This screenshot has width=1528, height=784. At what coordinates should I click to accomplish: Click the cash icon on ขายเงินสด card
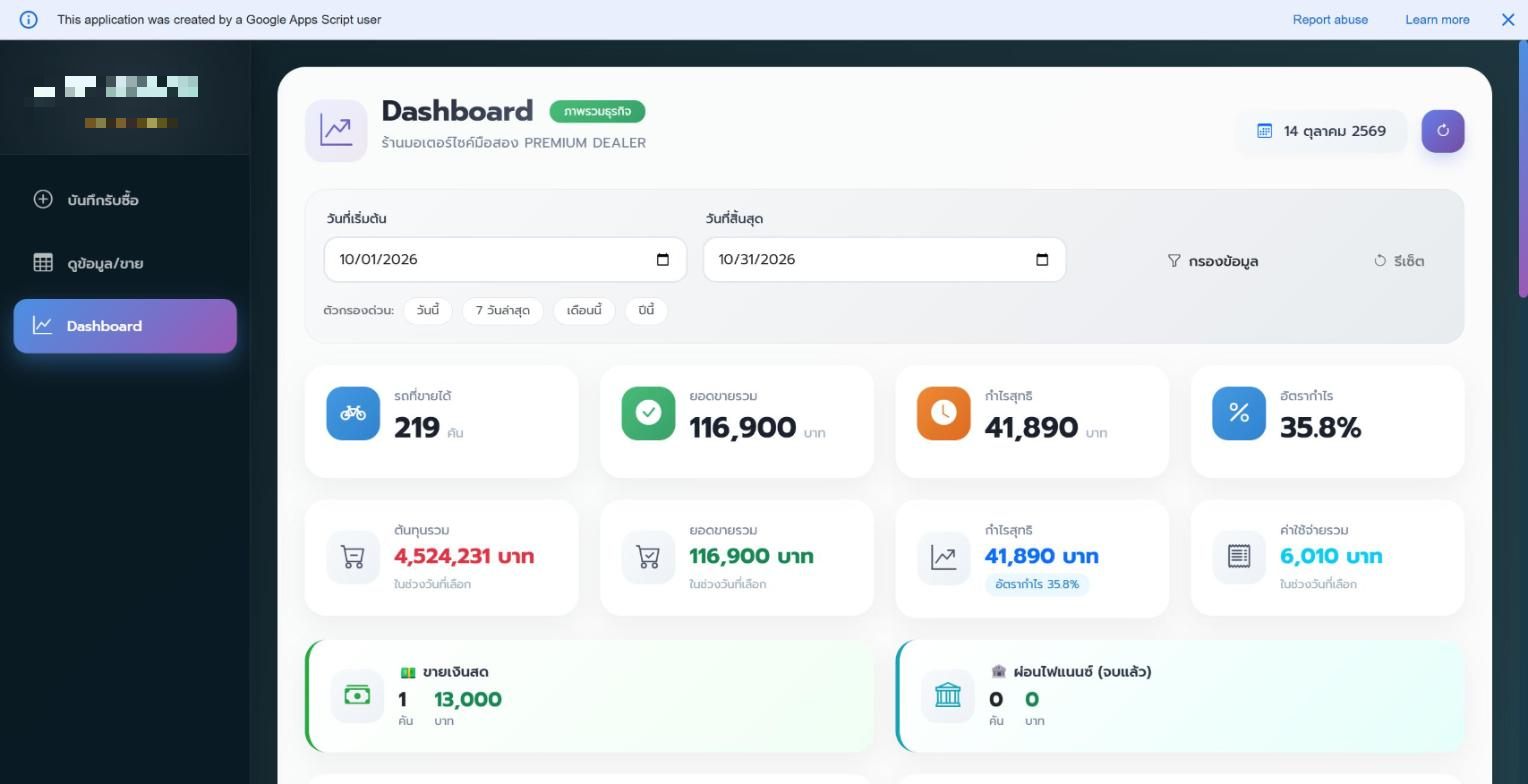pyautogui.click(x=357, y=695)
